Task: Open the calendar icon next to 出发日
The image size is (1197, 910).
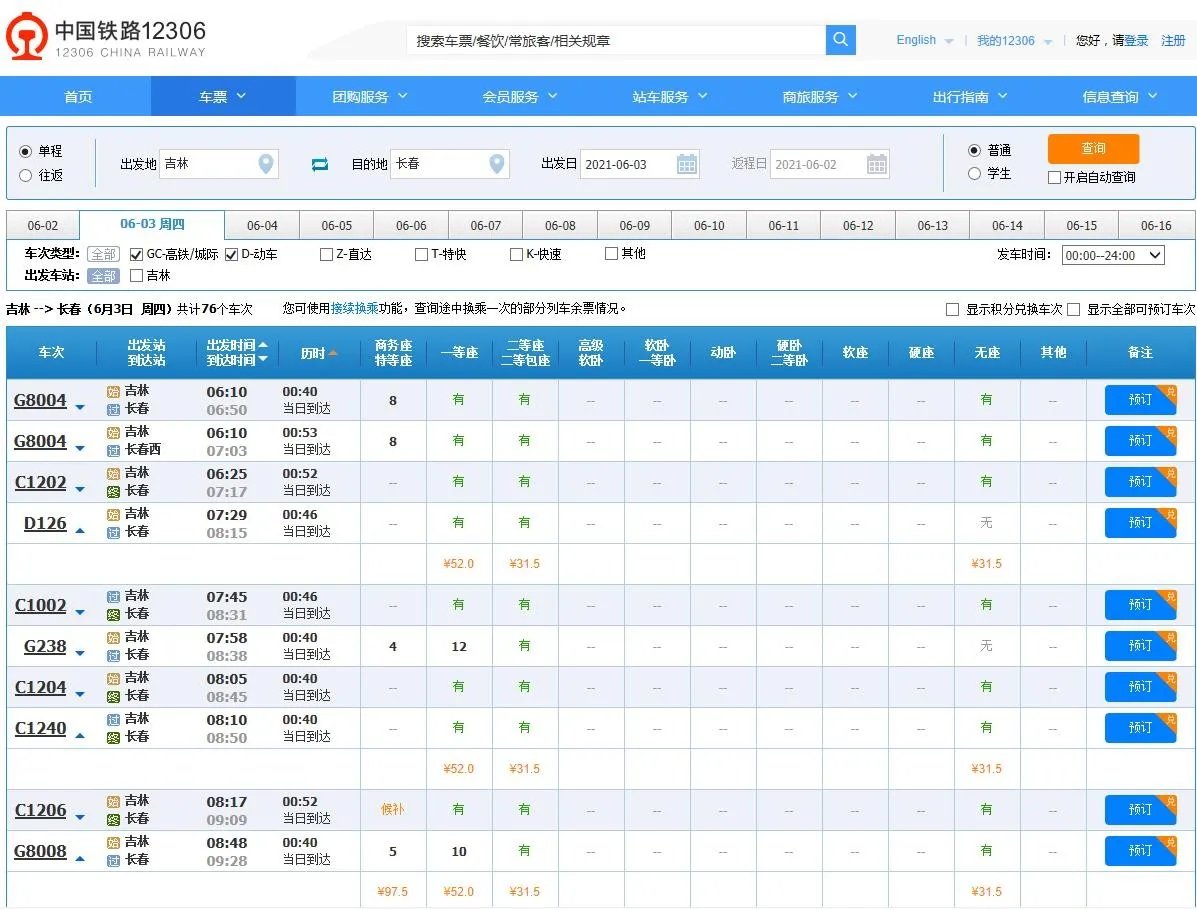Action: 688,164
